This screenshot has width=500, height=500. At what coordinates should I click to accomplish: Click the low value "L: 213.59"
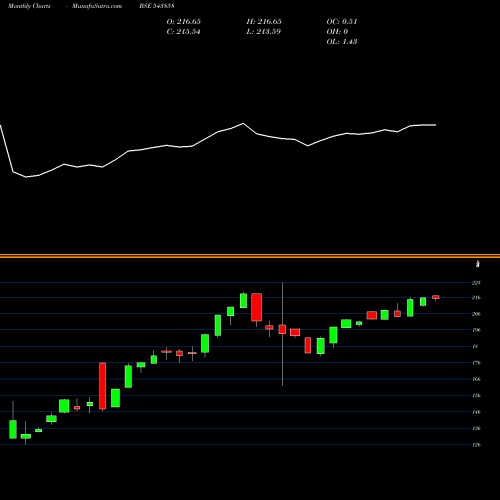pyautogui.click(x=264, y=31)
